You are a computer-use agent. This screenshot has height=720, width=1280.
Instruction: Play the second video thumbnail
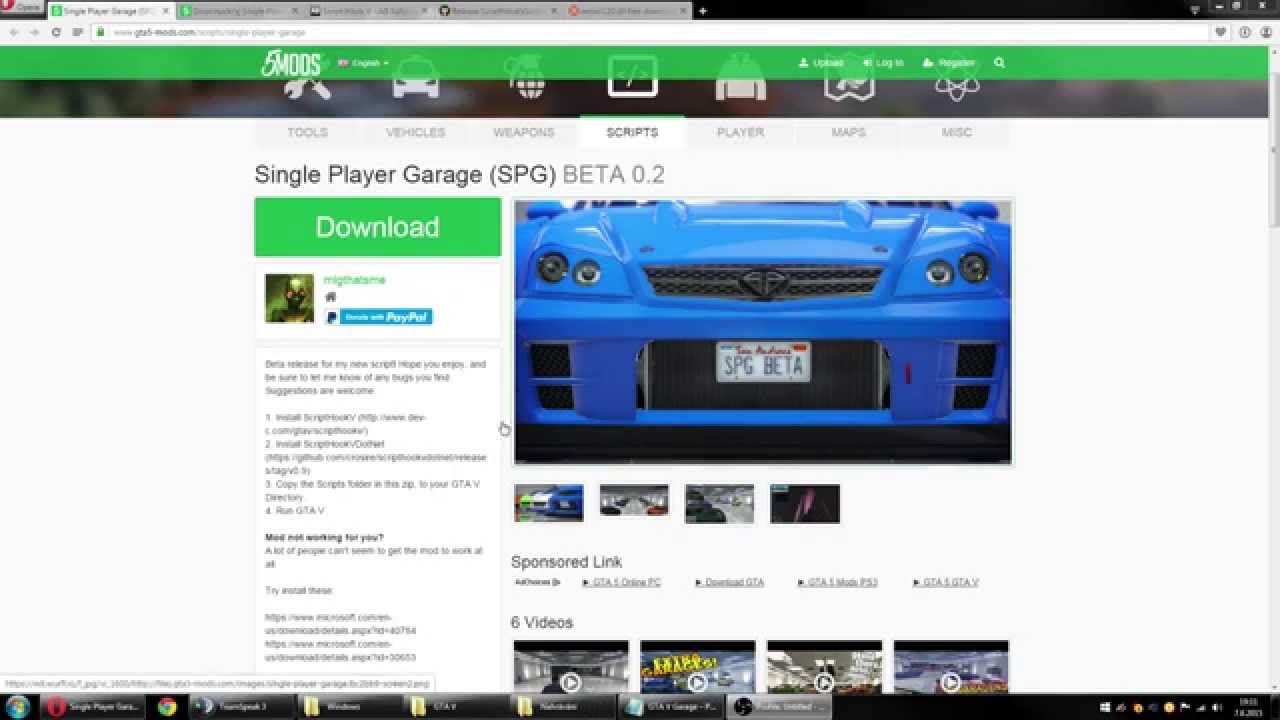[x=697, y=668]
